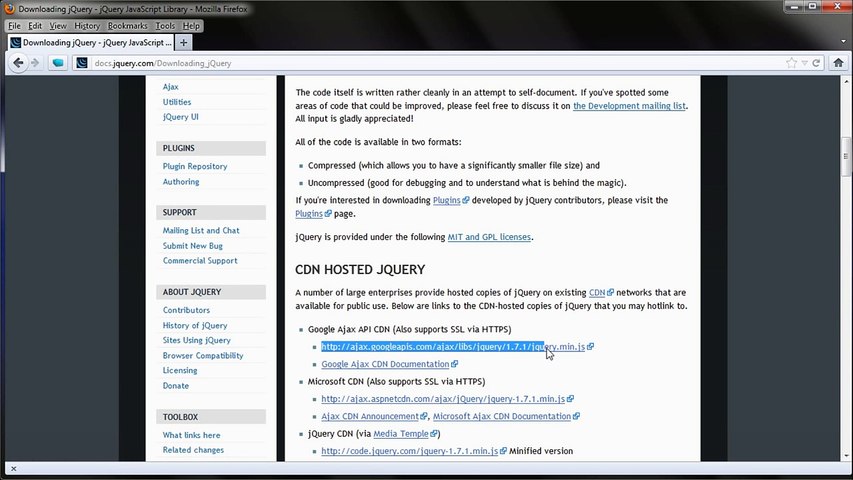Follow the Development mailing list link

coord(629,106)
